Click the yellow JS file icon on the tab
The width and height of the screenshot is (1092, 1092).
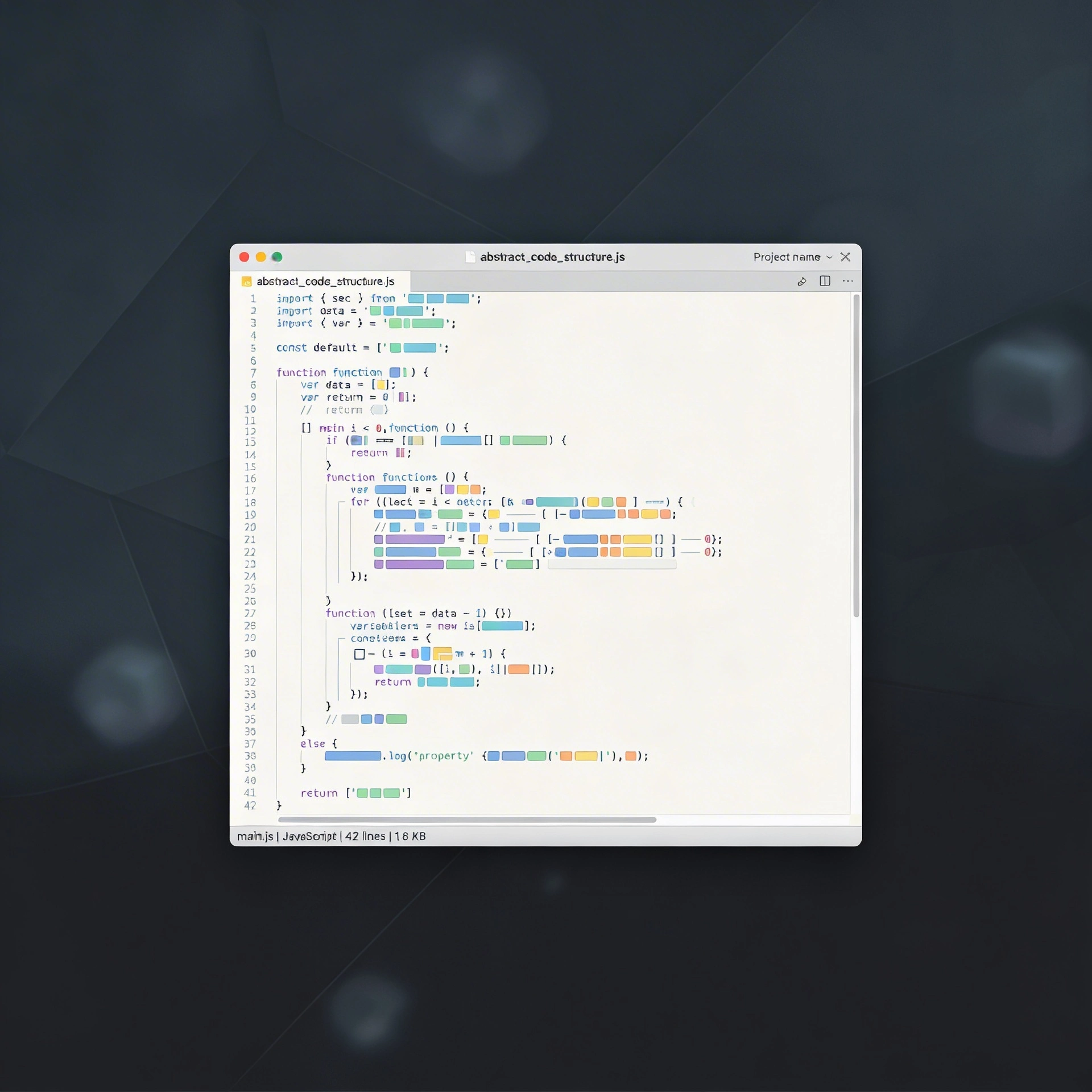click(x=247, y=282)
